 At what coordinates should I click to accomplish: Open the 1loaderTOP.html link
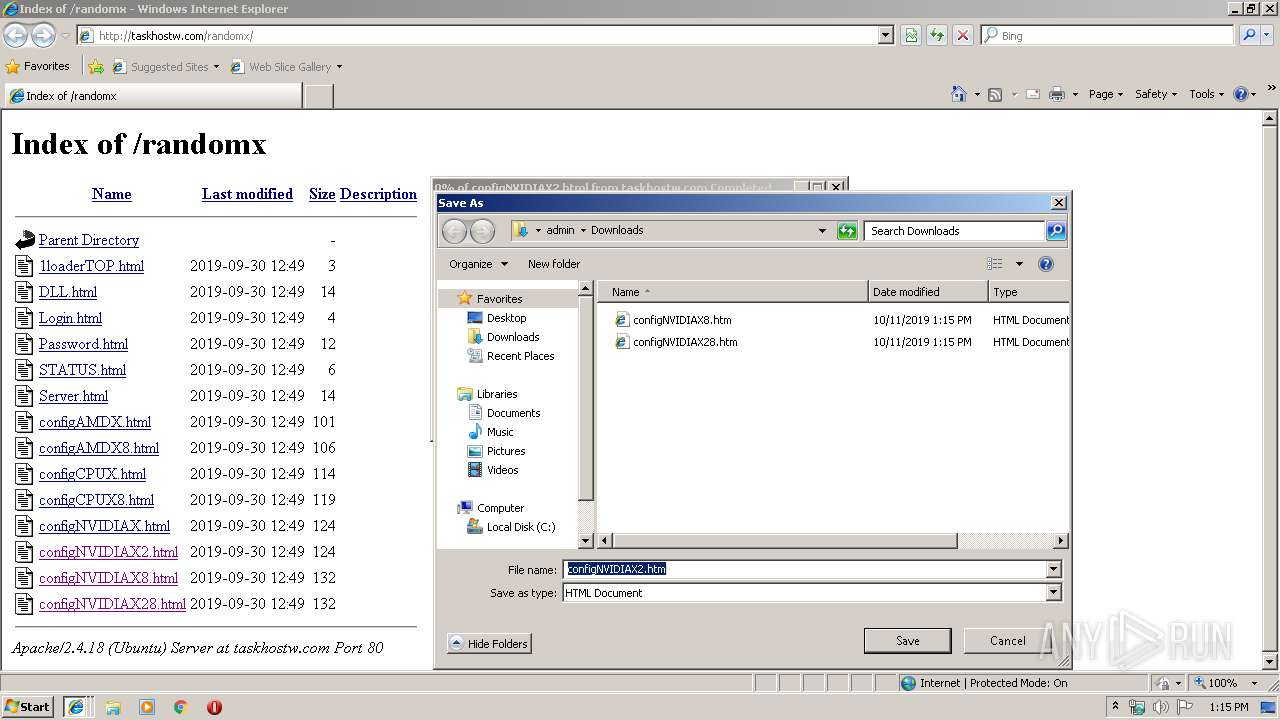91,266
